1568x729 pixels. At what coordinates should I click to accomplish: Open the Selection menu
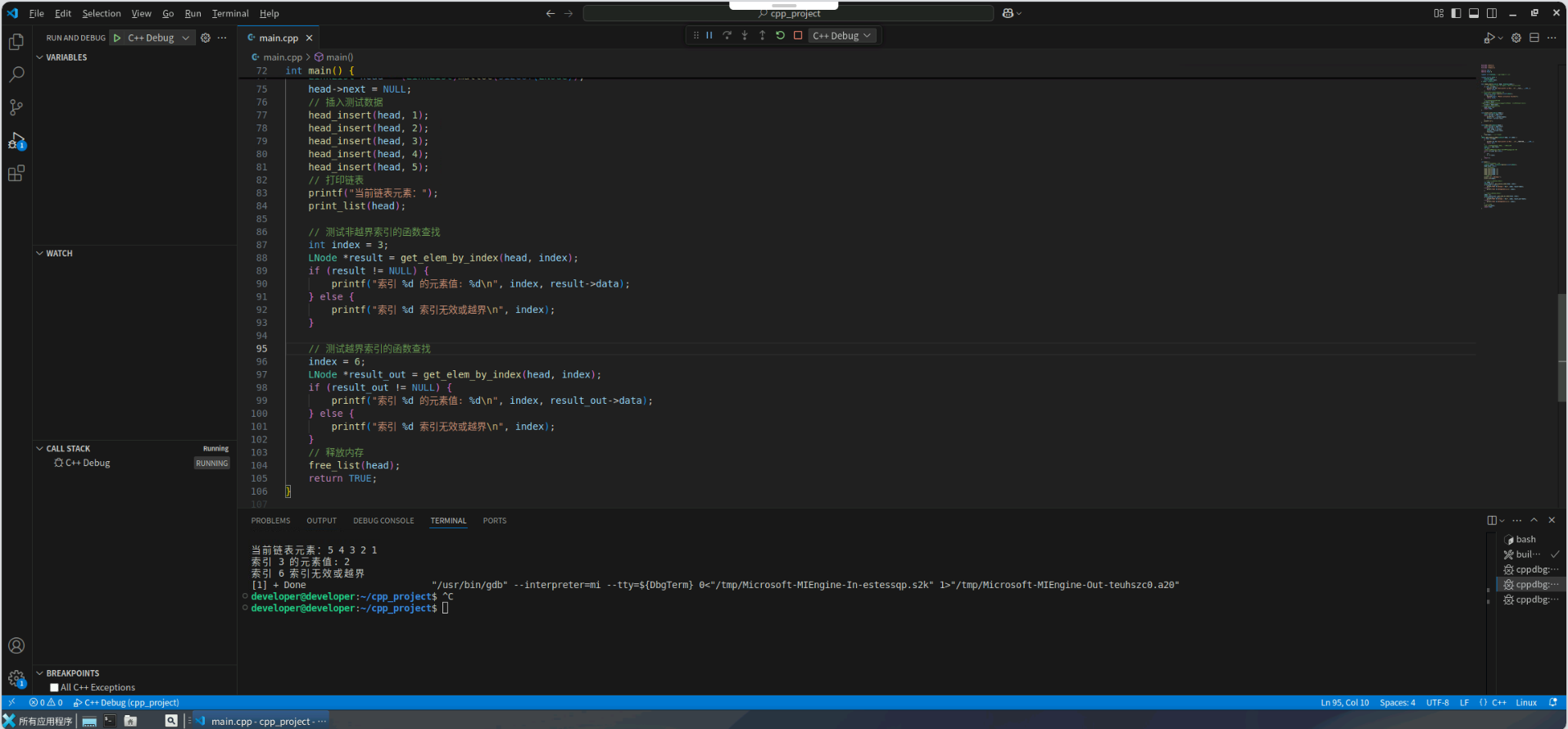coord(102,13)
